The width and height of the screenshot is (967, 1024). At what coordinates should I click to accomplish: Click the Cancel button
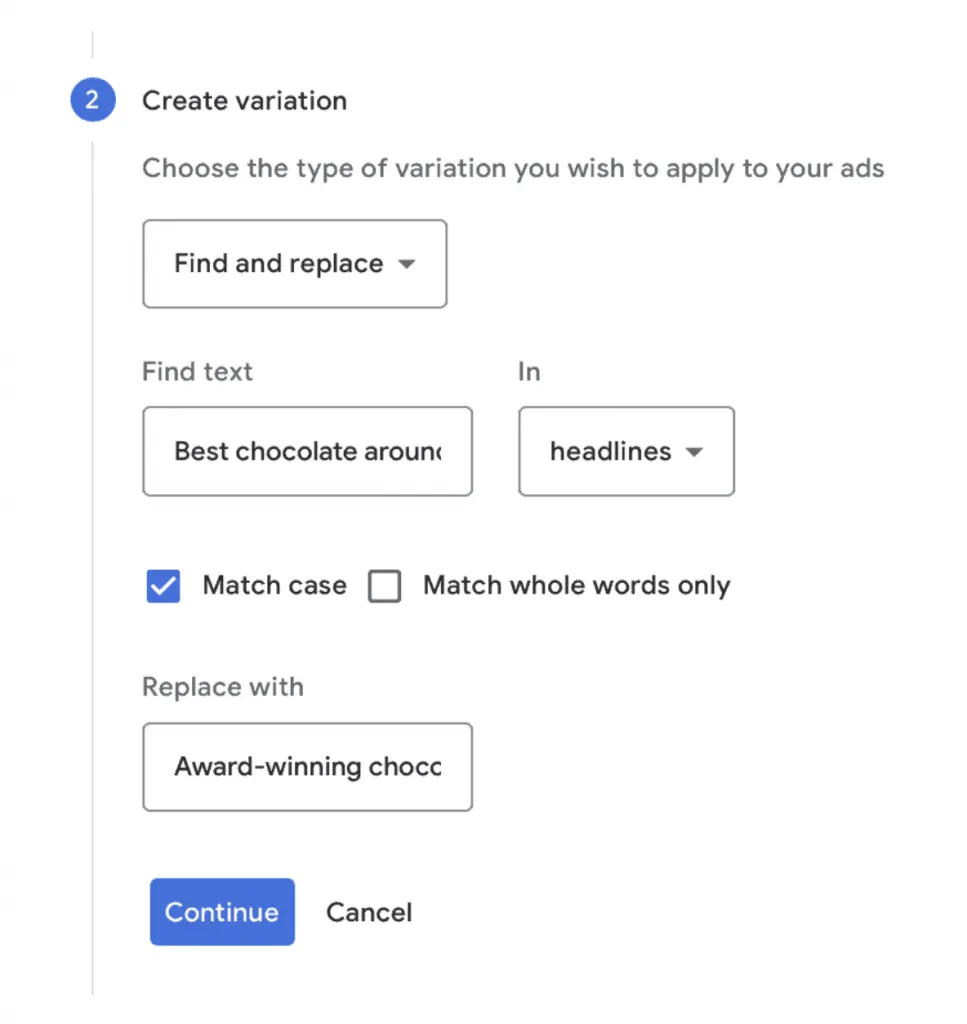pos(369,912)
